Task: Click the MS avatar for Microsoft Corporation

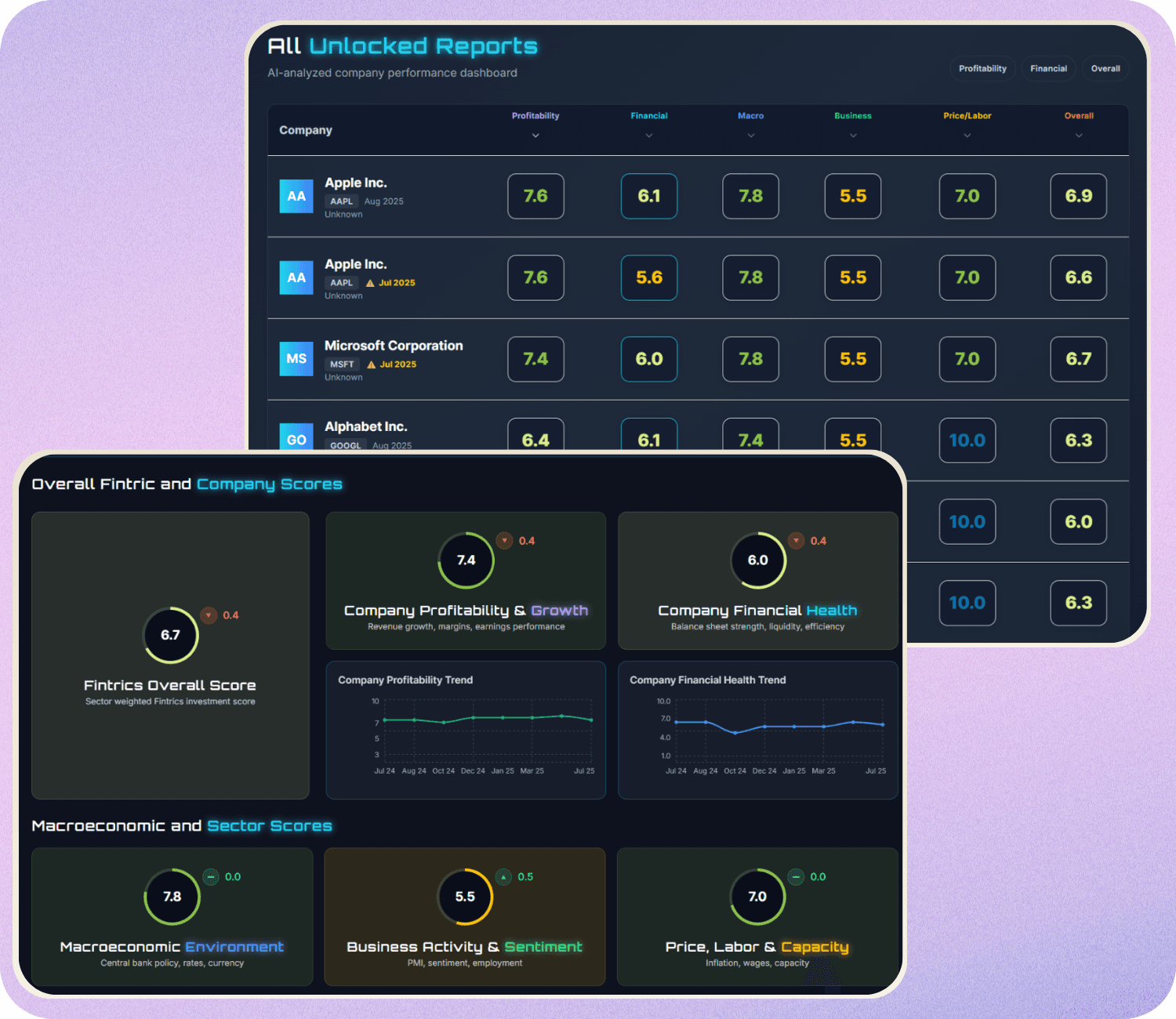Action: (x=296, y=359)
